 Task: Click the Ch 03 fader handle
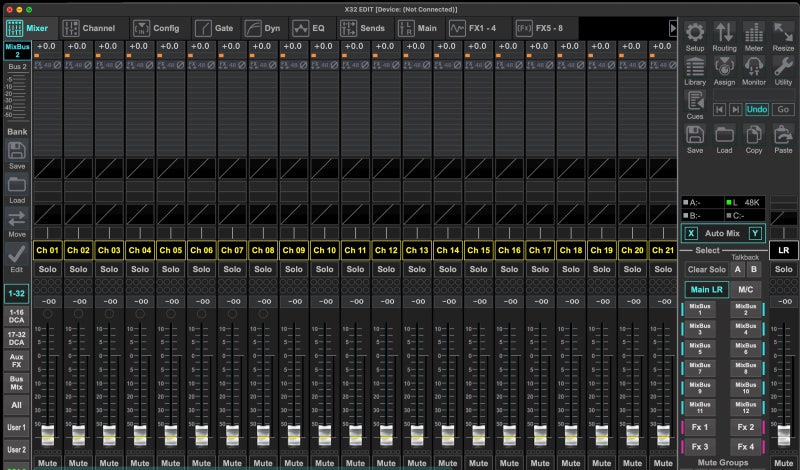point(109,434)
